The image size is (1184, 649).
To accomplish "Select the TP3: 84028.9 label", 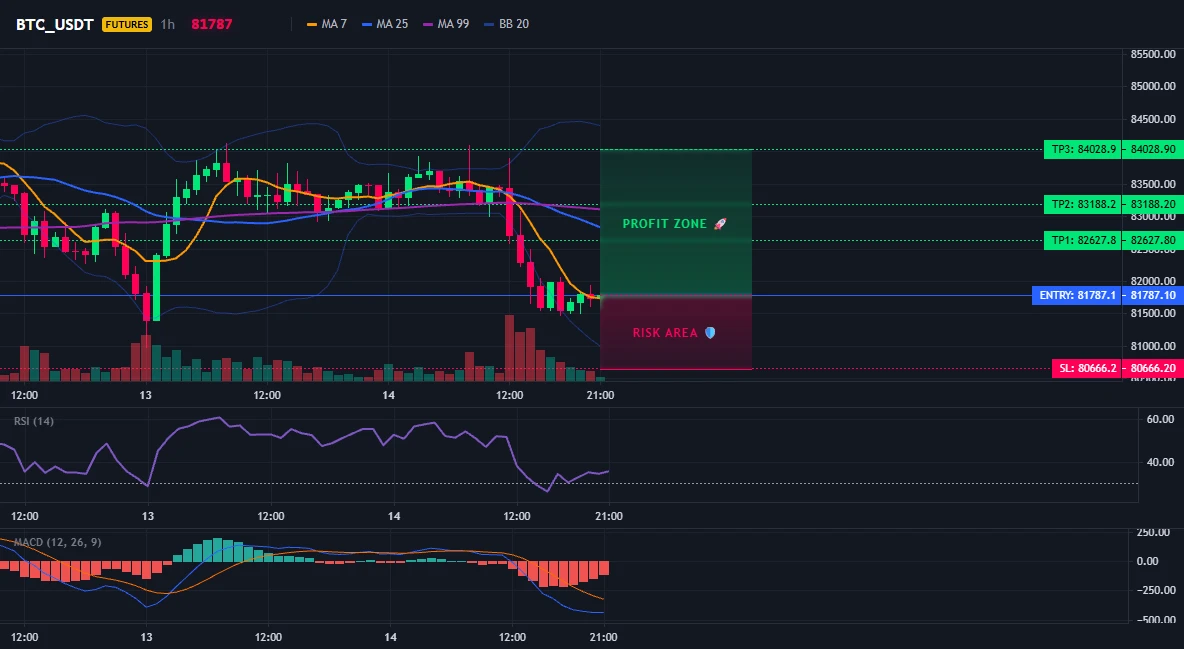I will 1082,149.
